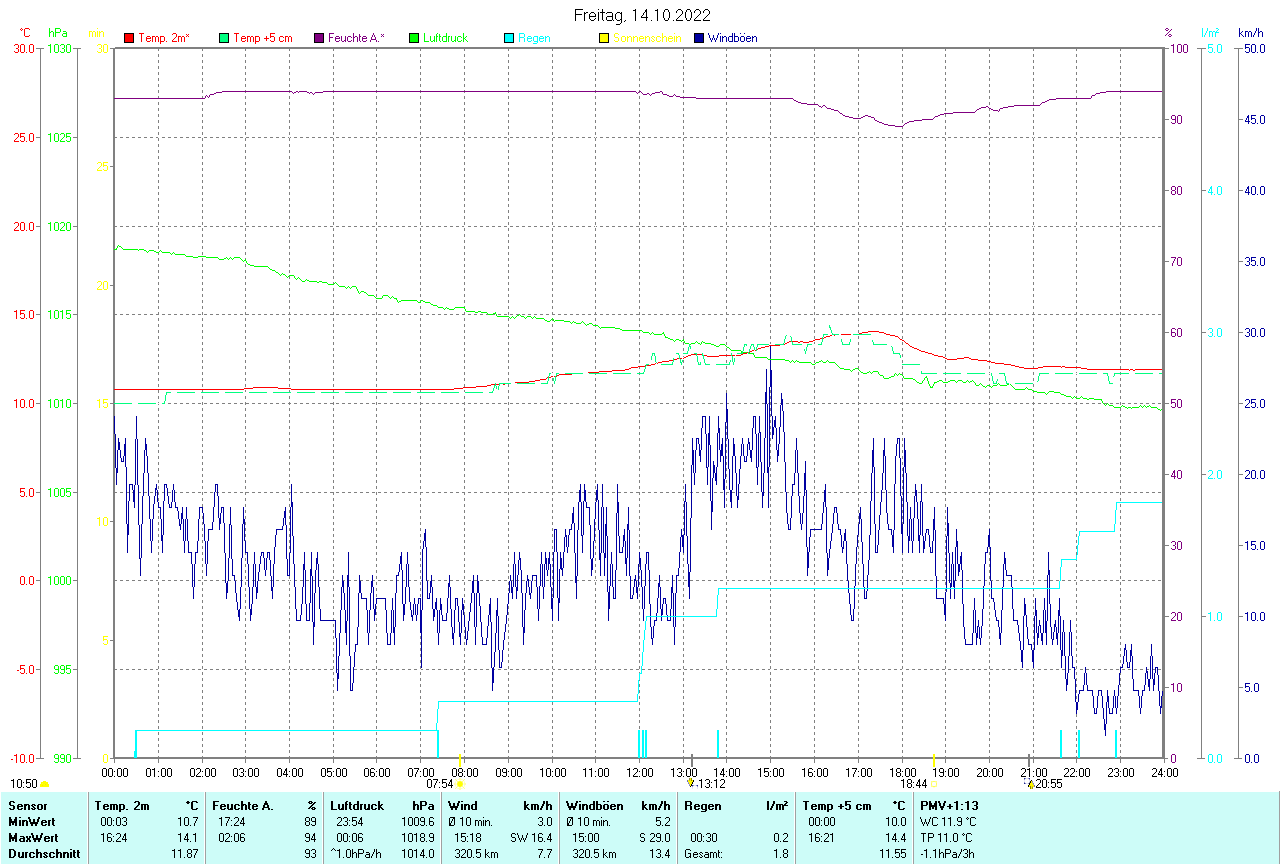Click the '30.0' top temperature axis value
Viewport: 1280px width, 864px height.
coord(24,48)
